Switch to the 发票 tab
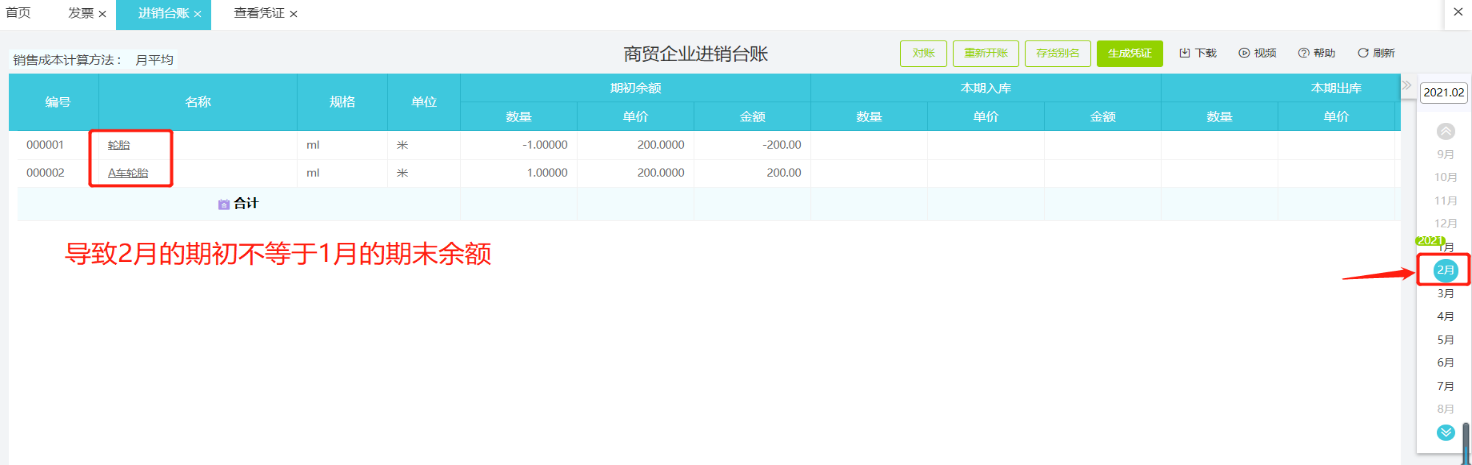Screen dimensions: 1472x465 [81, 14]
